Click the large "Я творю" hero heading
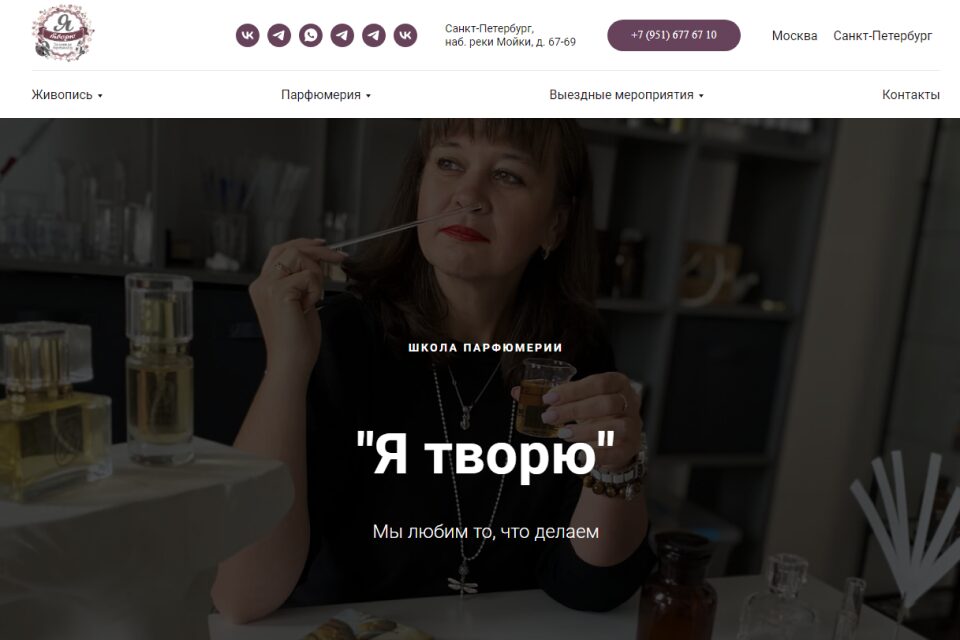Screen dimensions: 960x640 coord(485,454)
